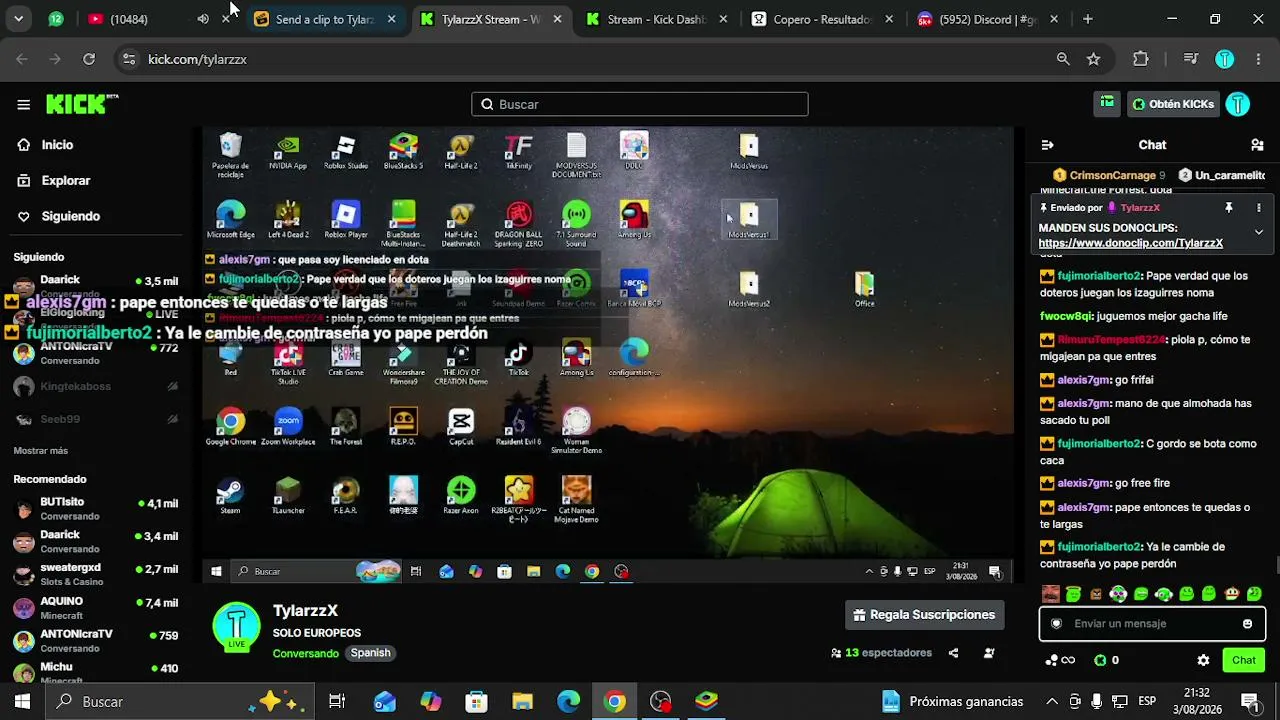Open the emote picker in message box
1280x720 pixels.
[x=1247, y=624]
